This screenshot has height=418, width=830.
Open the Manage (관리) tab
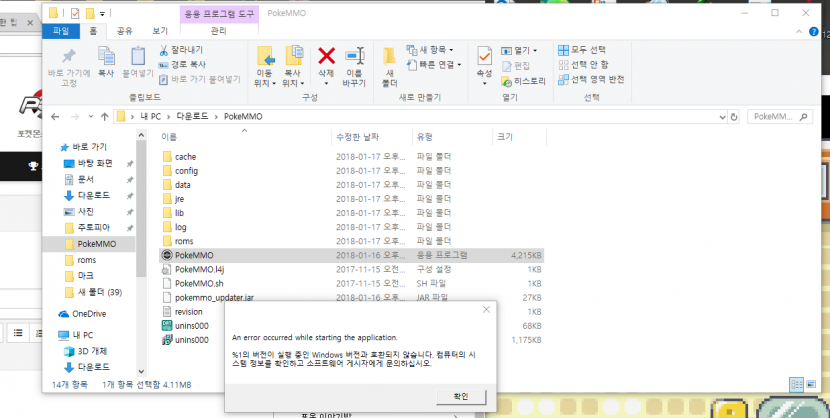point(219,31)
